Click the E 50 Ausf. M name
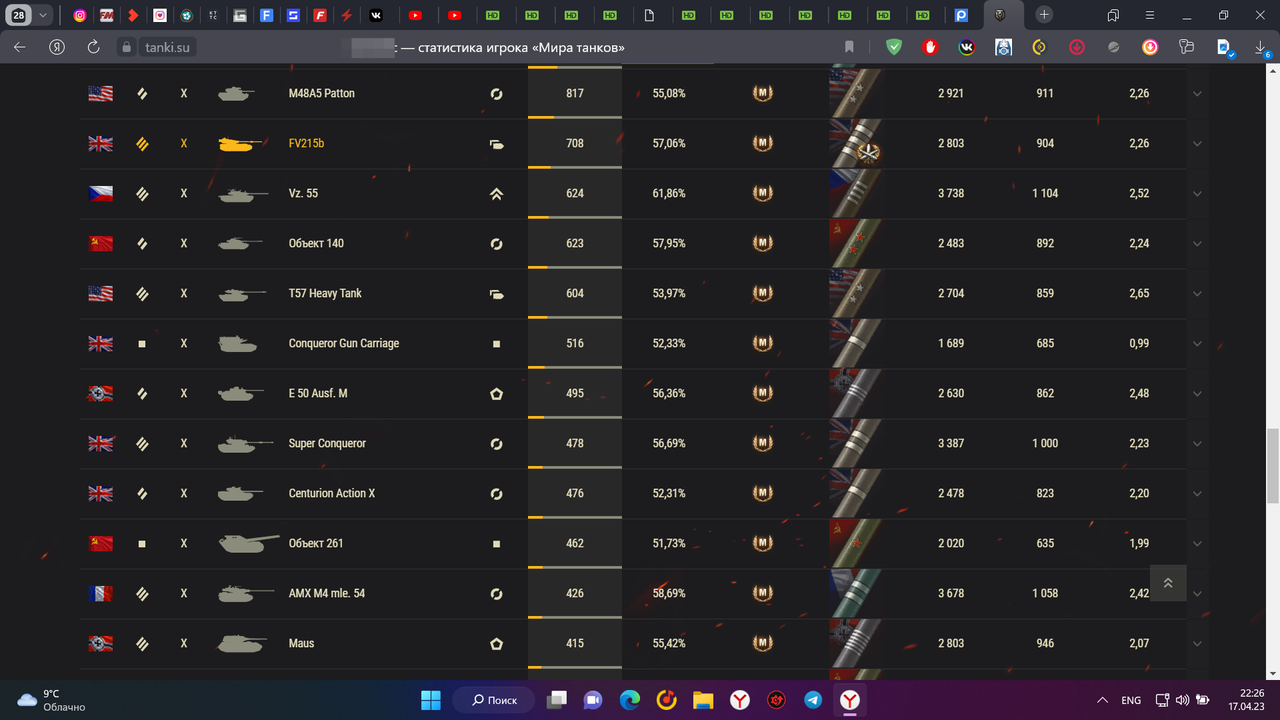This screenshot has width=1280, height=720. tap(317, 393)
